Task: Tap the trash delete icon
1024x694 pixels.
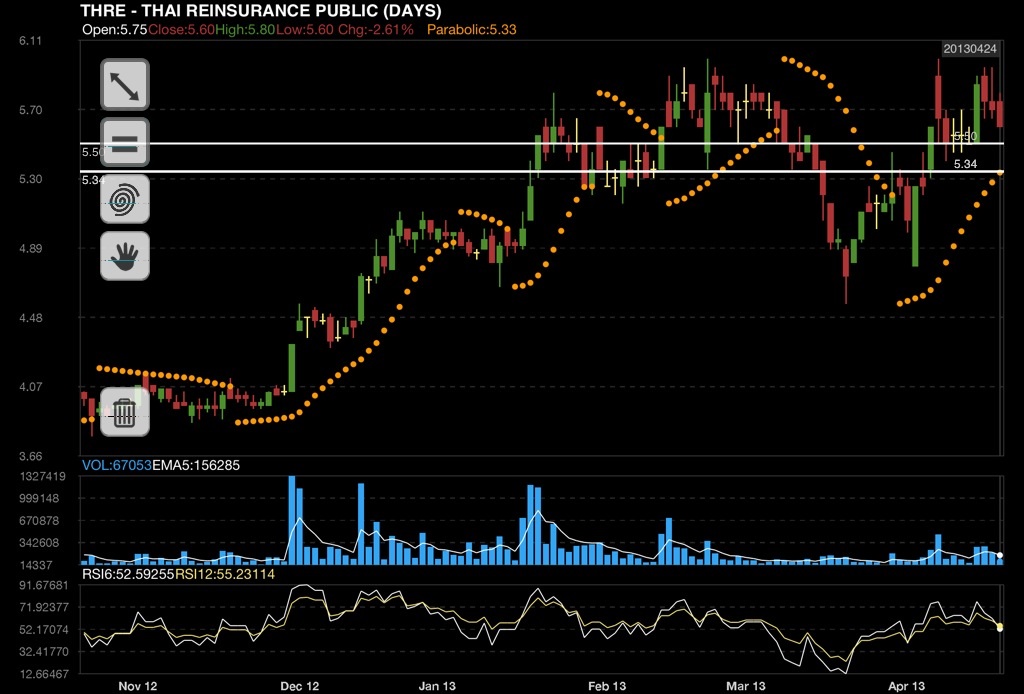Action: [x=125, y=412]
